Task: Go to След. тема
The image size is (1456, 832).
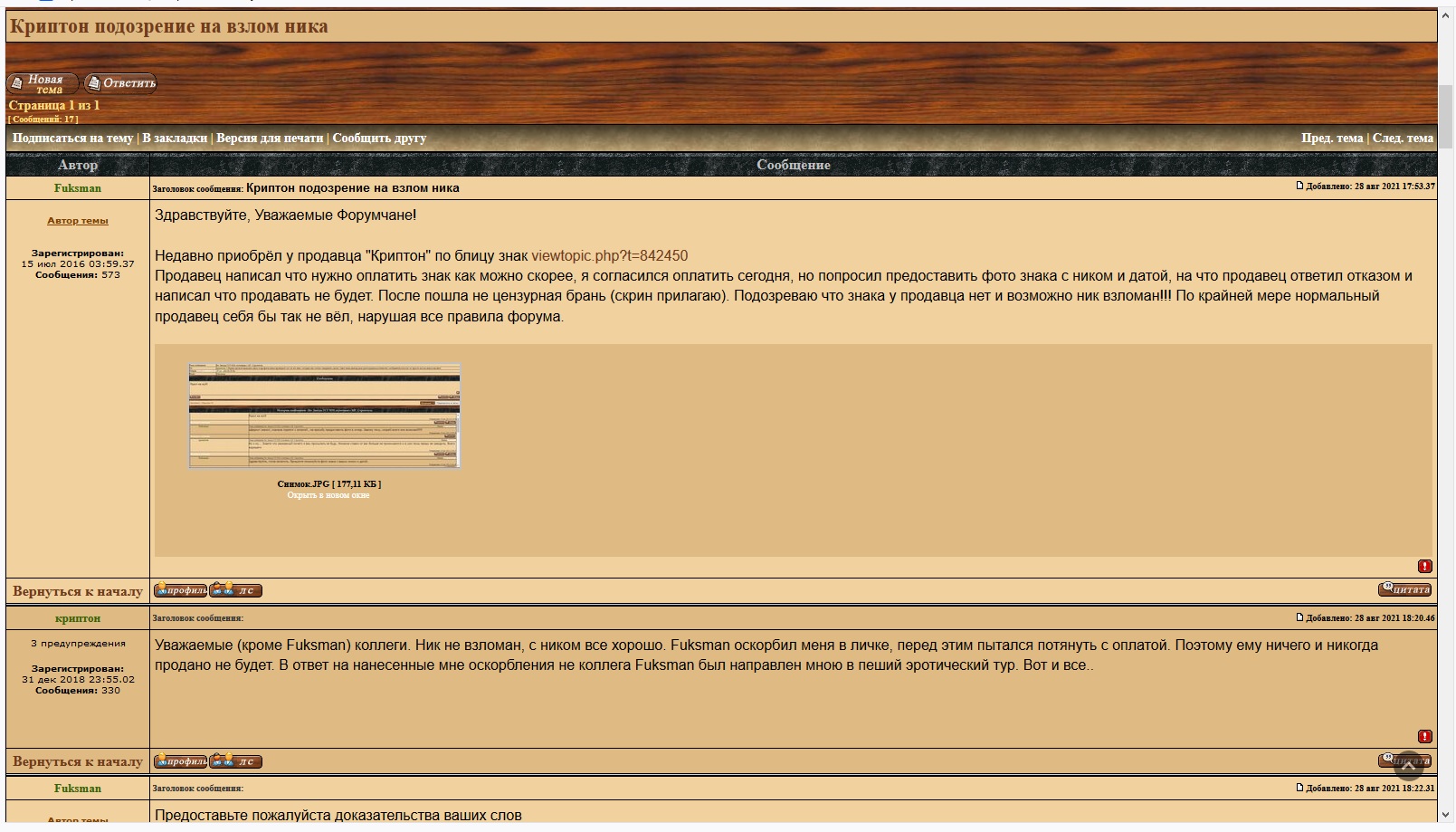Action: click(1403, 139)
